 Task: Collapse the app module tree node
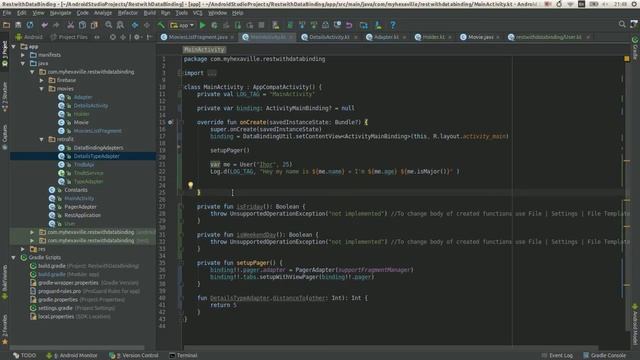point(14,47)
